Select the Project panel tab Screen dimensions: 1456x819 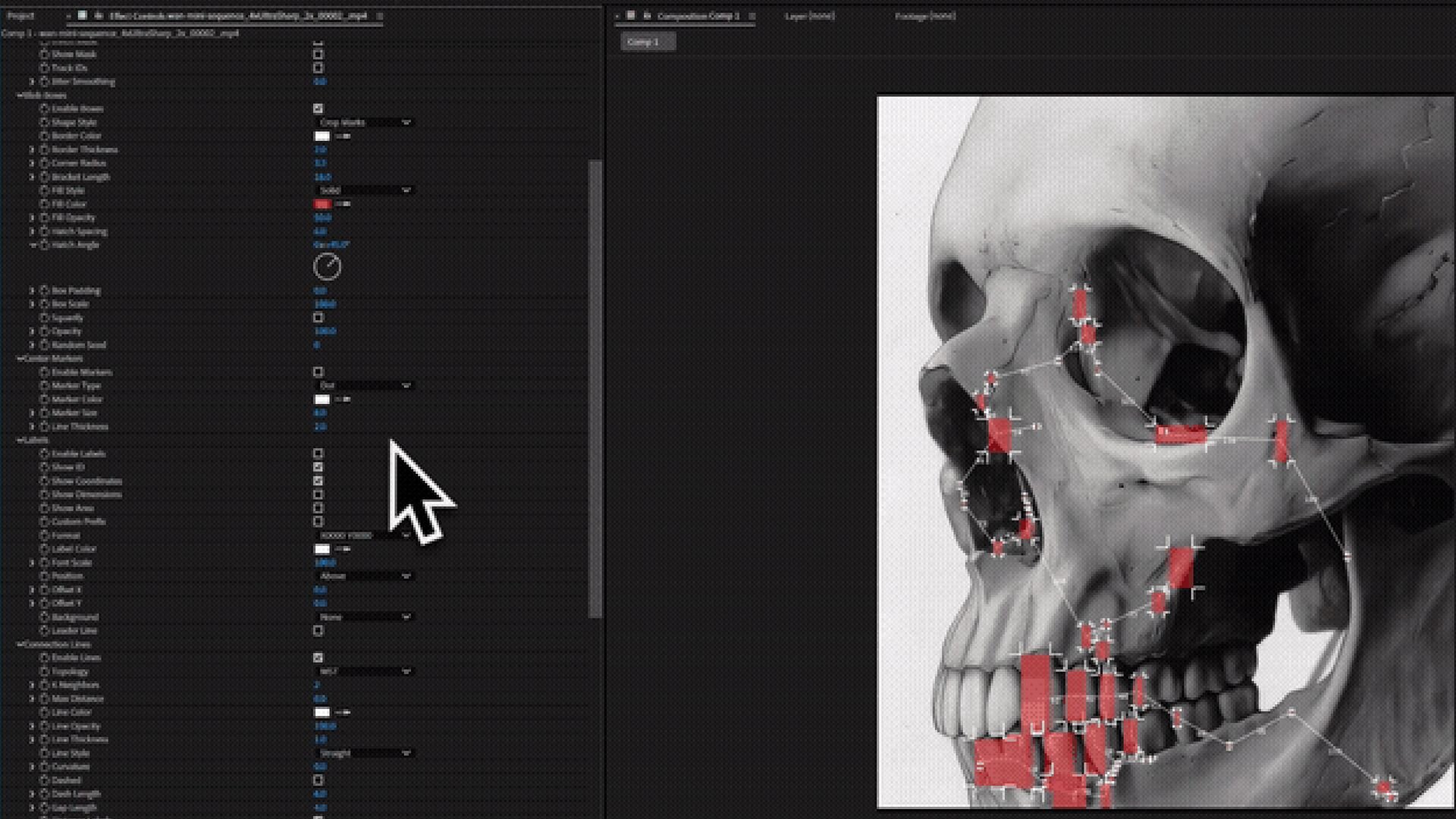point(20,16)
